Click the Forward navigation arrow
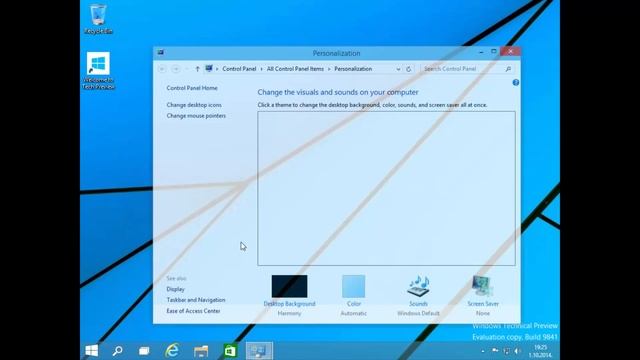 tap(176, 69)
